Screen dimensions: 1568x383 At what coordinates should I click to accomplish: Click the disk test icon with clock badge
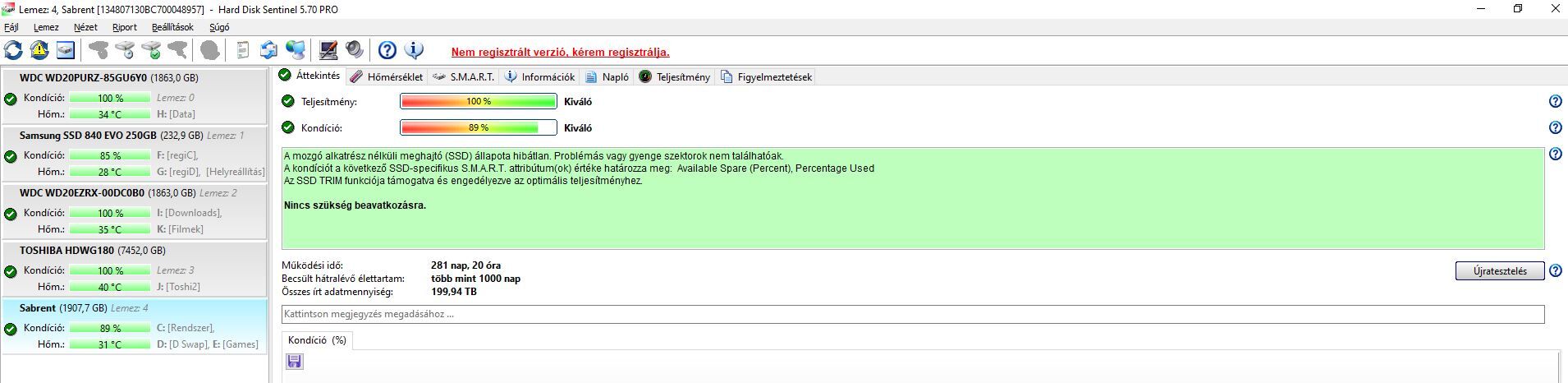pyautogui.click(x=125, y=50)
